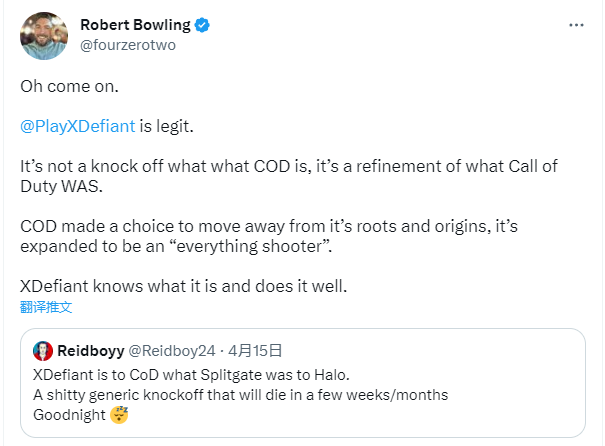The height and width of the screenshot is (446, 605).
Task: Click the sleeping face emoji after Goodnight
Action: [x=119, y=415]
